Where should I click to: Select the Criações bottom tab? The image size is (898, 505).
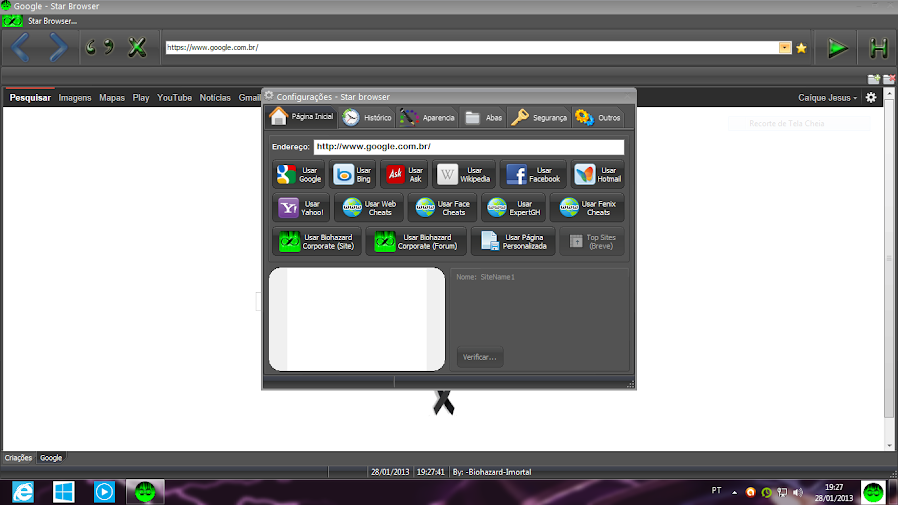18,458
